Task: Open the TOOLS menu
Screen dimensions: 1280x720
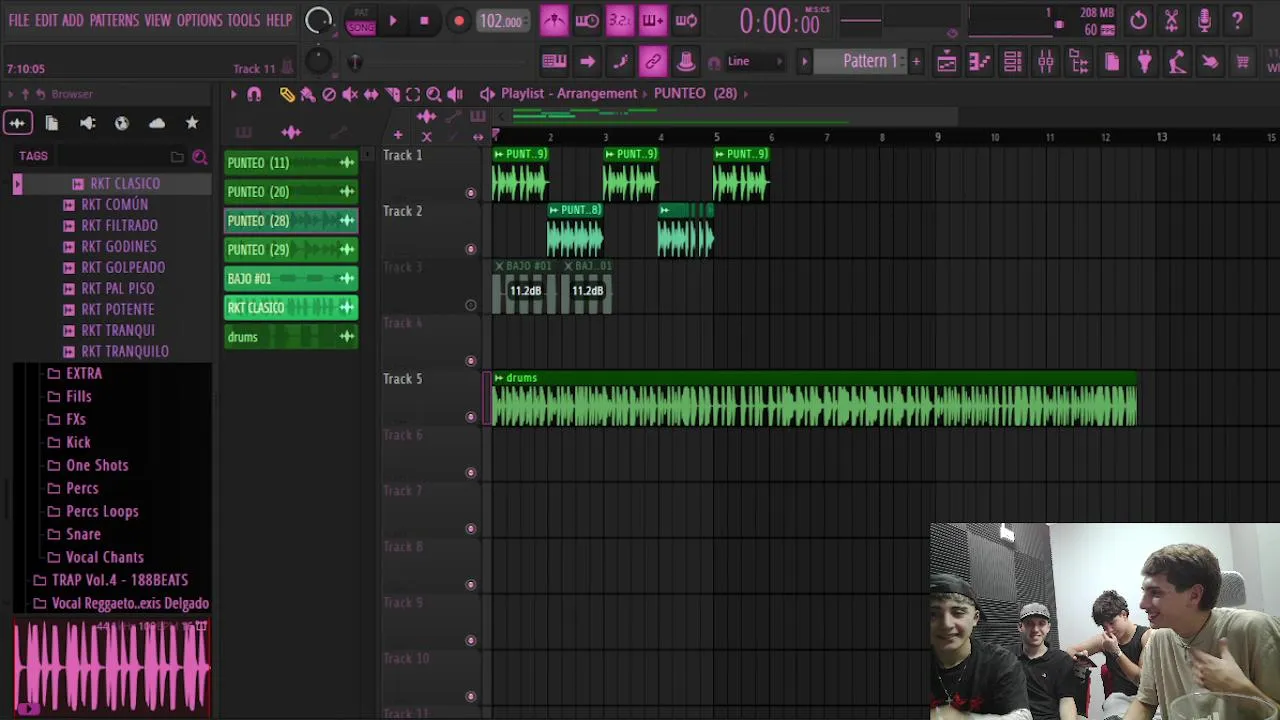Action: [x=244, y=20]
